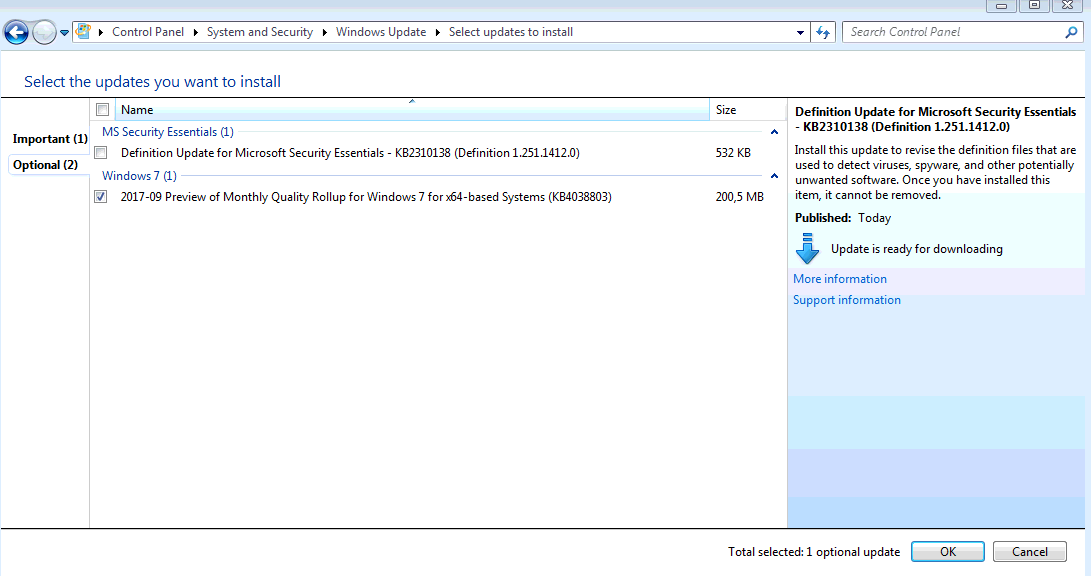Refresh the address bar with the refresh icon
The height and width of the screenshot is (576, 1091).
[823, 32]
